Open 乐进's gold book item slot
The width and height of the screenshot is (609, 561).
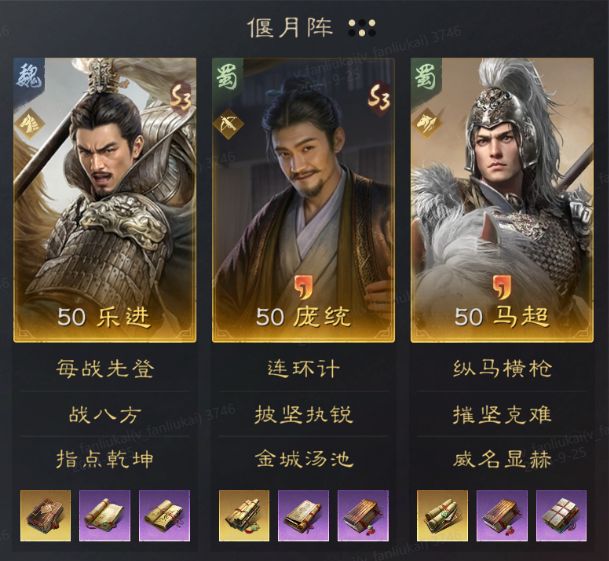(45, 516)
